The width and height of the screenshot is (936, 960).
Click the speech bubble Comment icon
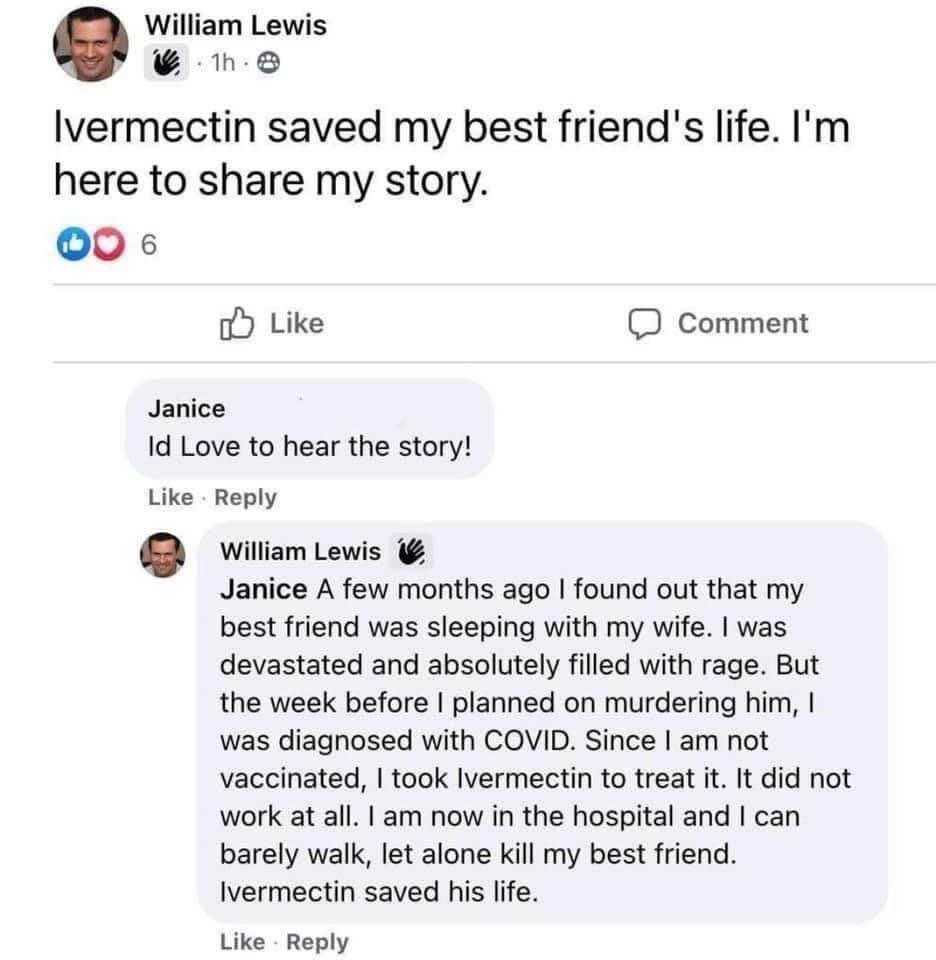point(645,324)
